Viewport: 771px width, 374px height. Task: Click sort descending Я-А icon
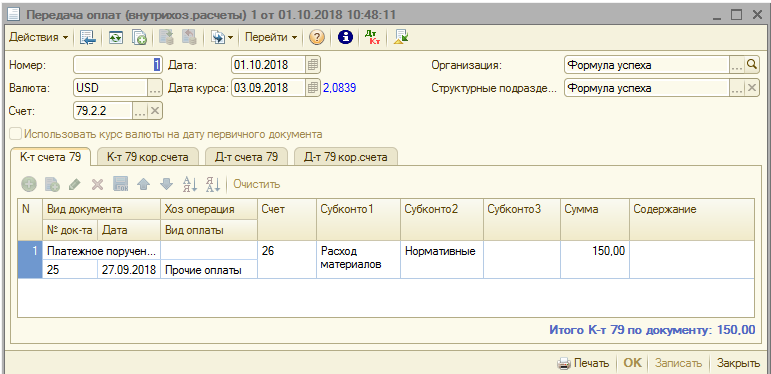click(x=213, y=184)
